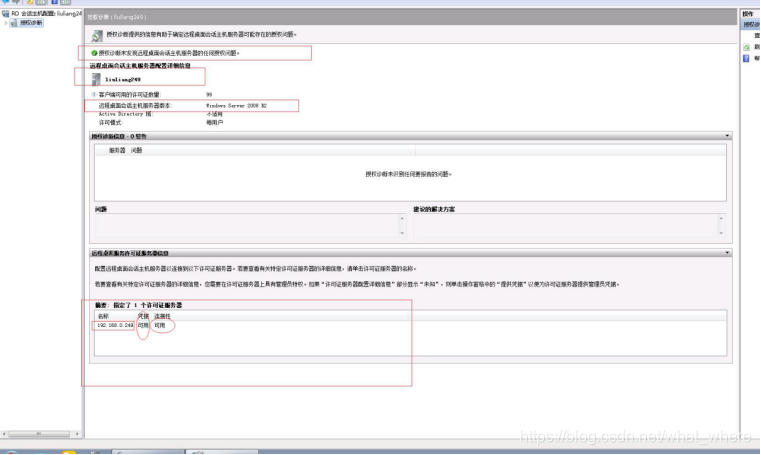Click the license count value 99

point(209,95)
